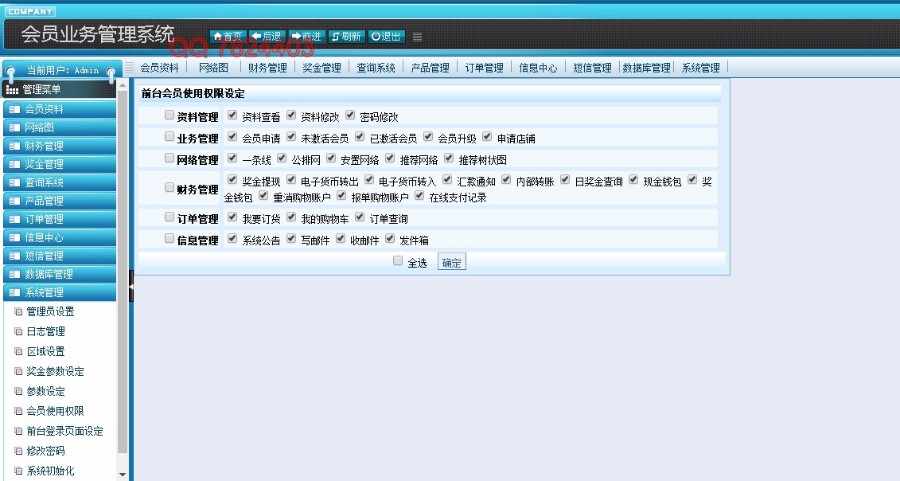Tick the 资料管理 group checkbox

(x=169, y=115)
